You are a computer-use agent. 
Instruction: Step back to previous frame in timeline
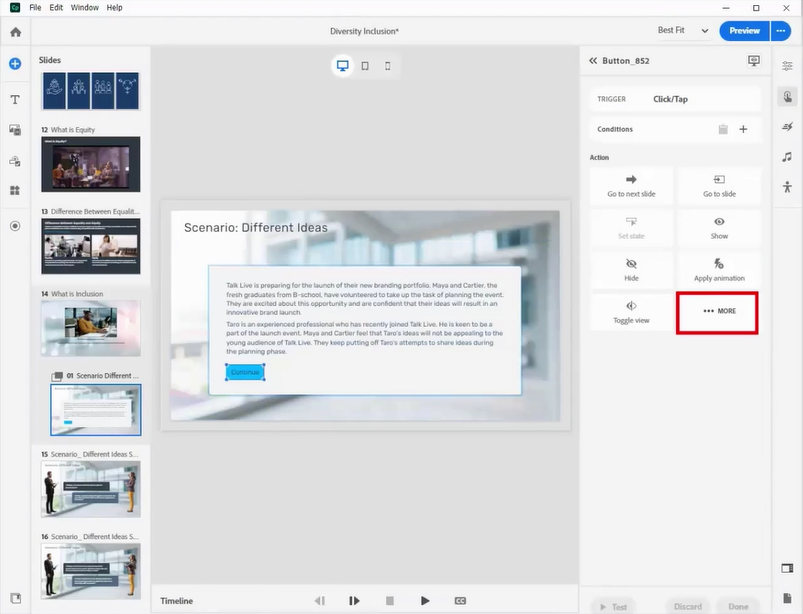tap(320, 601)
